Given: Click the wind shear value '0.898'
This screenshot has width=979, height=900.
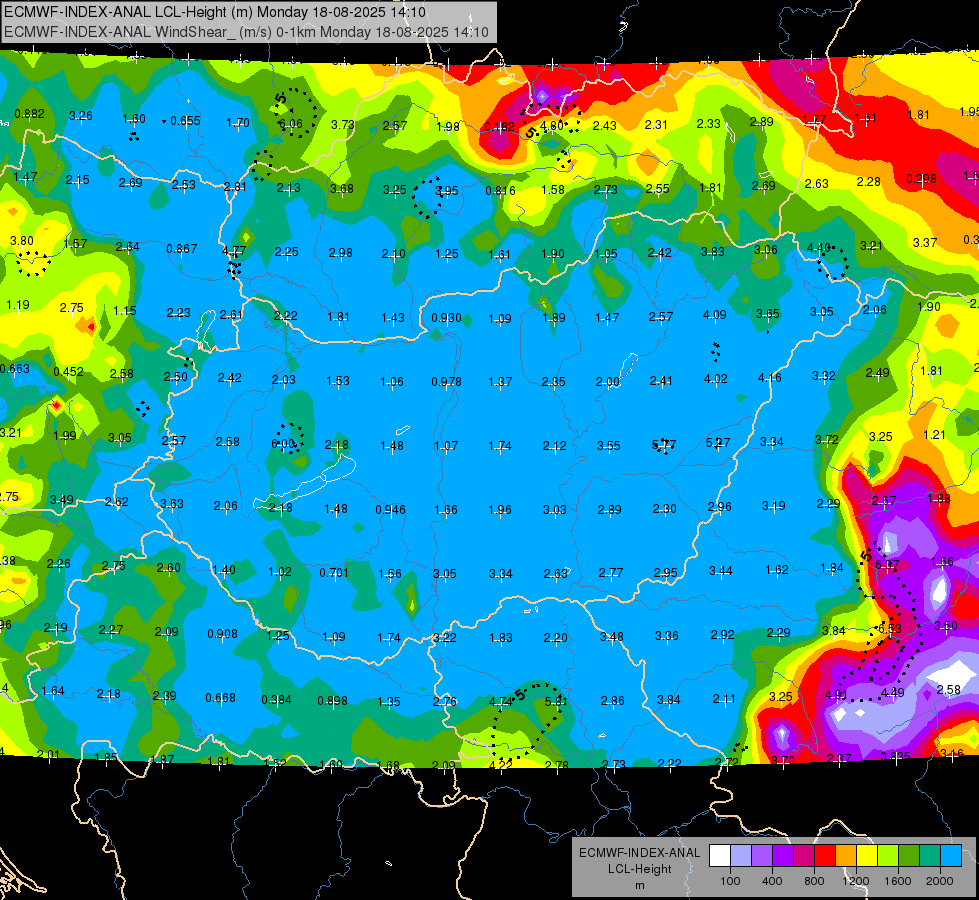Looking at the screenshot, I should tap(333, 700).
